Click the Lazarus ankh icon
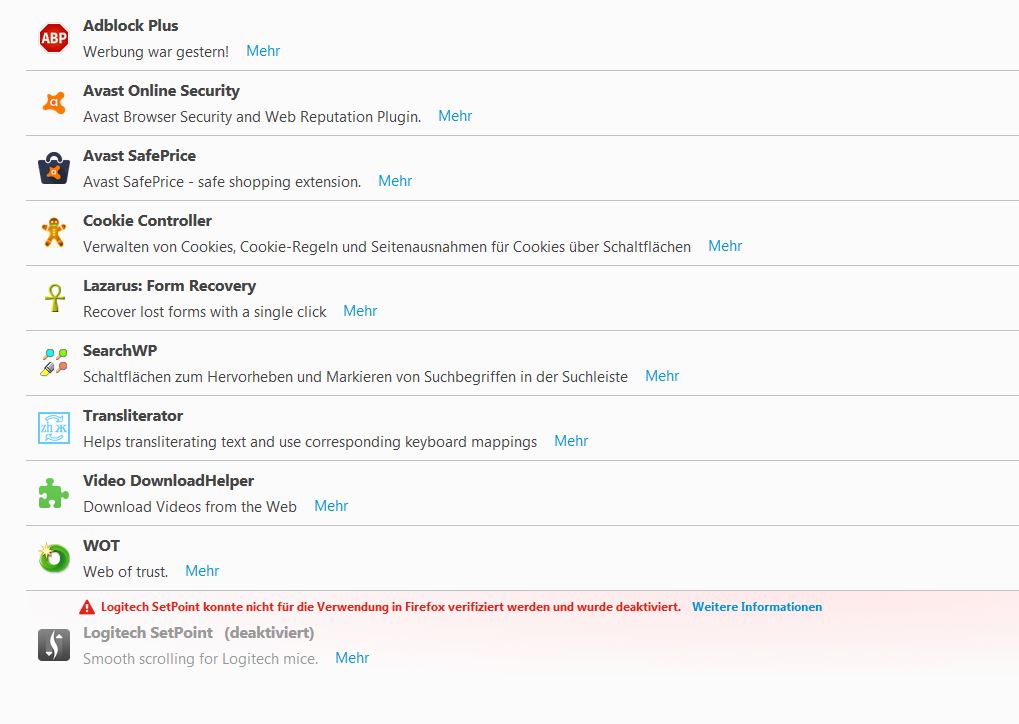This screenshot has height=724, width=1019. point(55,298)
